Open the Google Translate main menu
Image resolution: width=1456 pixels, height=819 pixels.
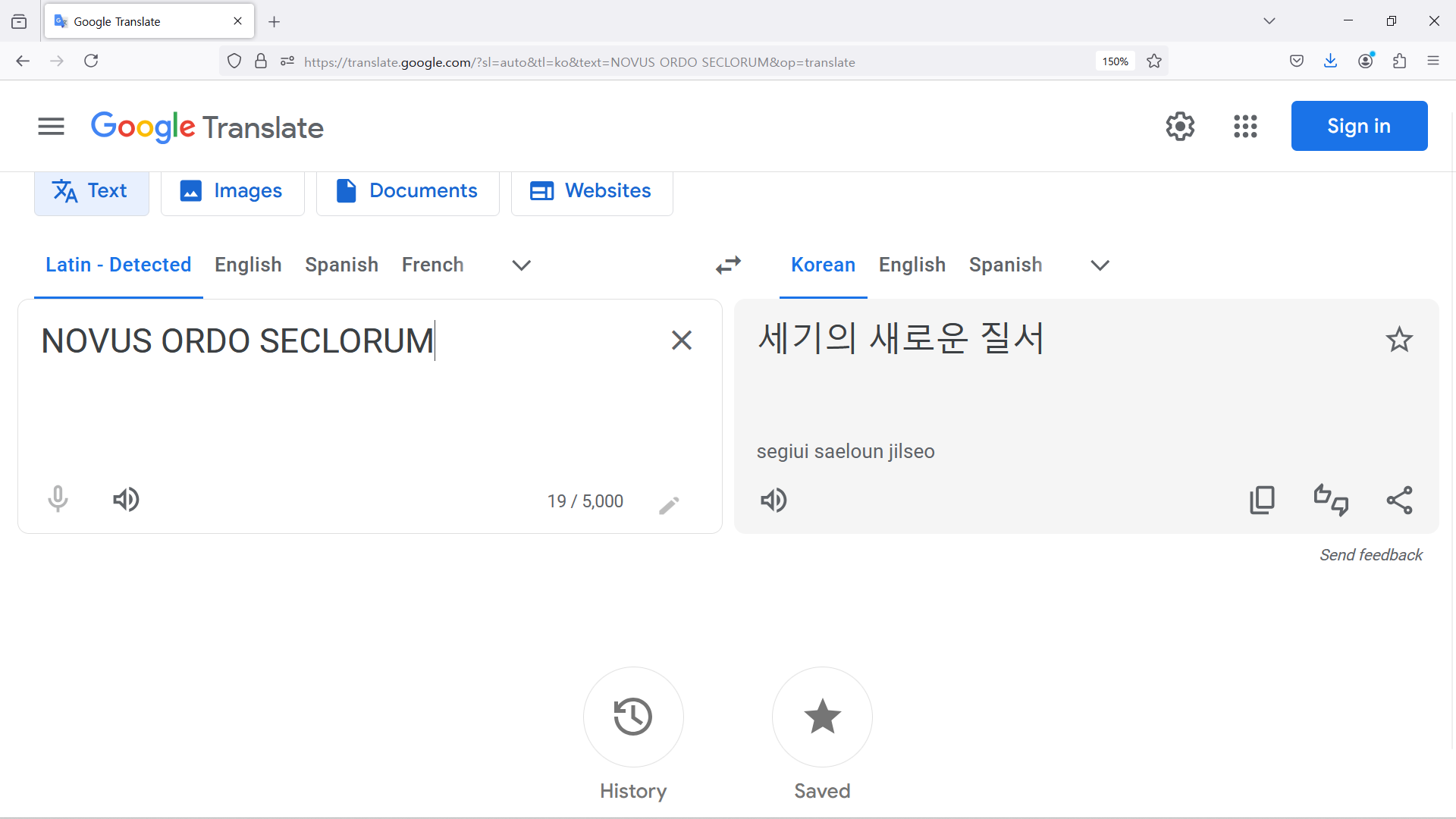[51, 127]
